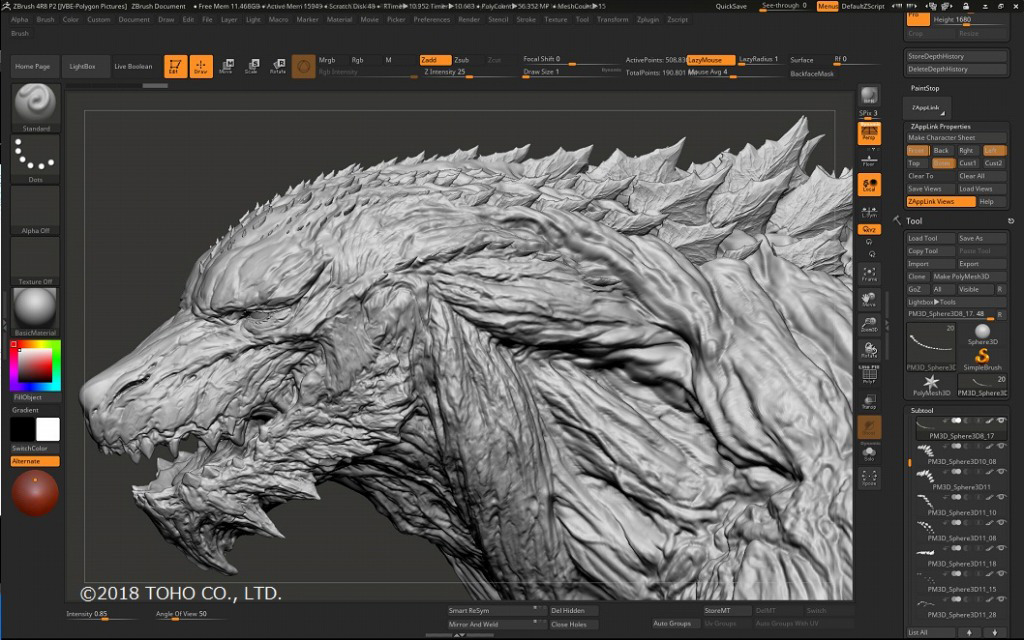The width and height of the screenshot is (1024, 640).
Task: Toggle Solo mode icon
Action: tap(869, 454)
